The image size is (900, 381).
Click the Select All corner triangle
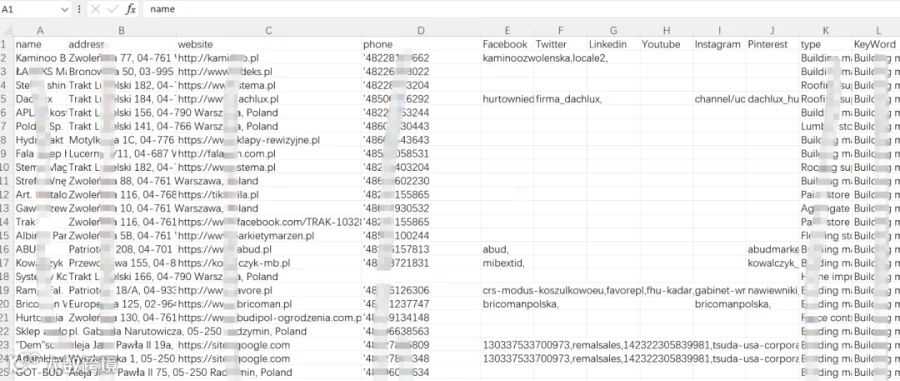tap(6, 30)
